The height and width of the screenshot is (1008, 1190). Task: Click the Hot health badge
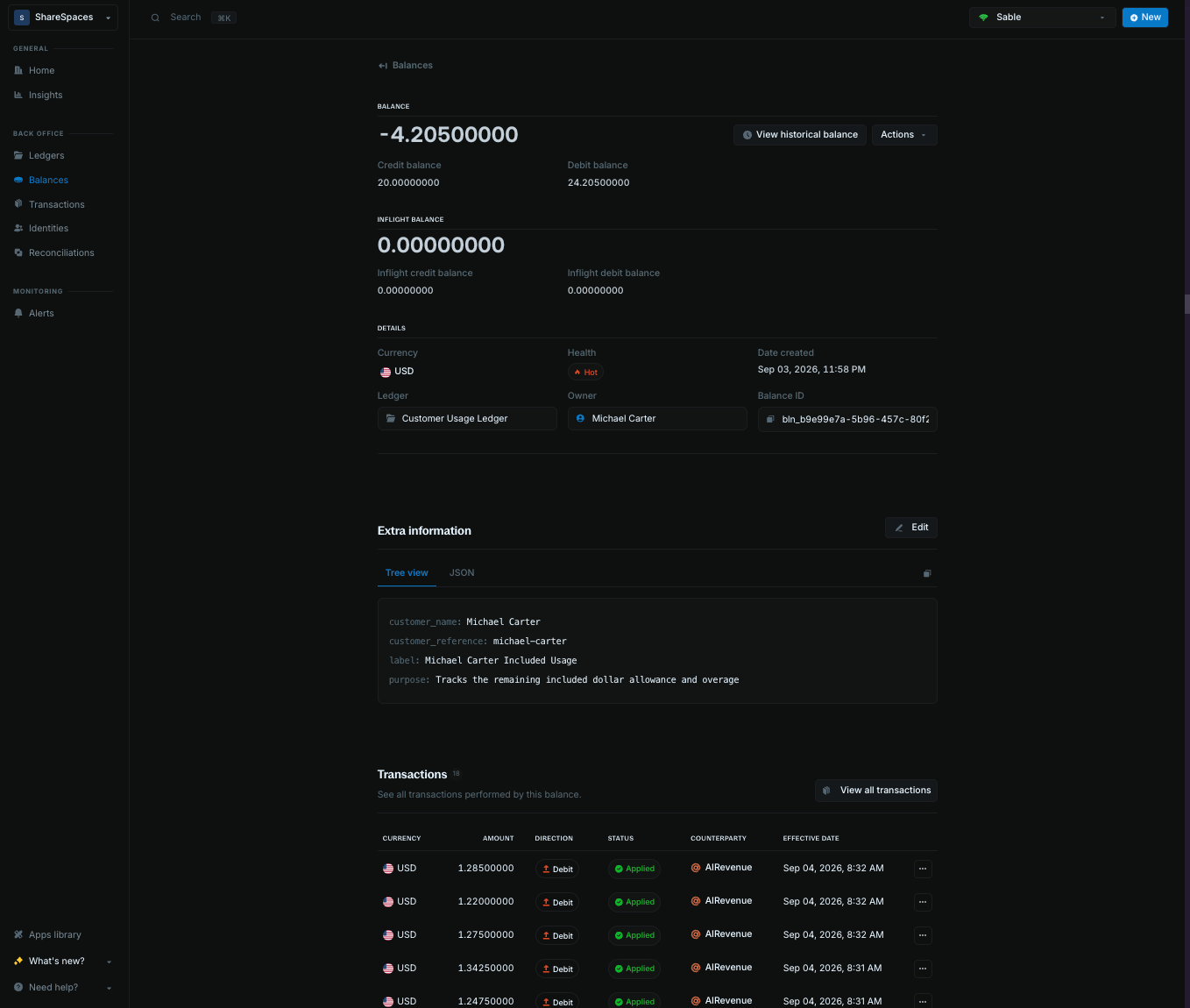[x=585, y=373]
